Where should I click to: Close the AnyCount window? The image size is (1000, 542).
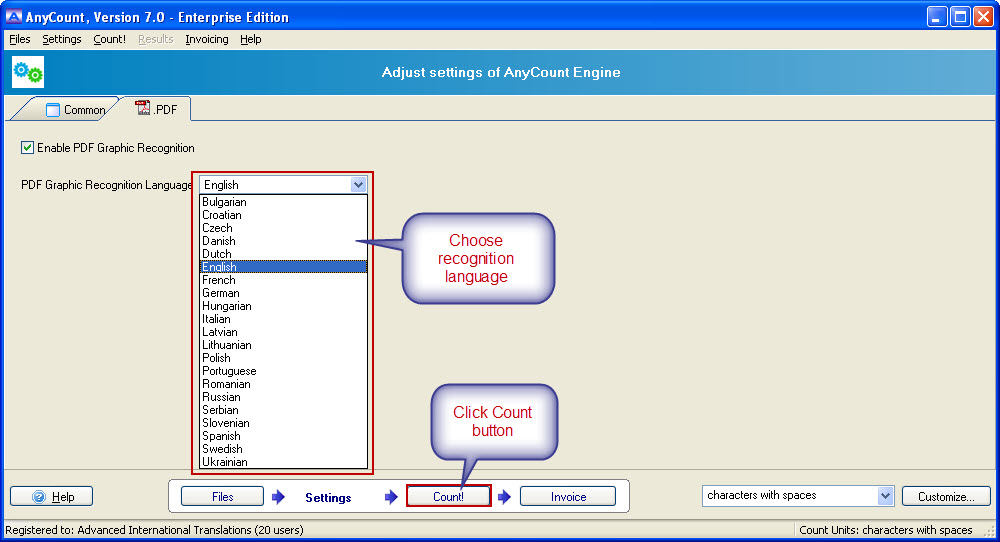pos(983,17)
